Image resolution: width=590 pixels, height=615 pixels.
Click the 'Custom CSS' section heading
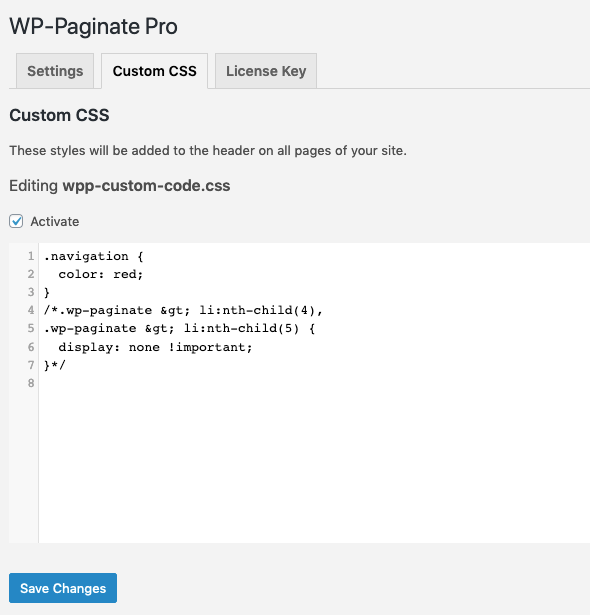coord(59,115)
